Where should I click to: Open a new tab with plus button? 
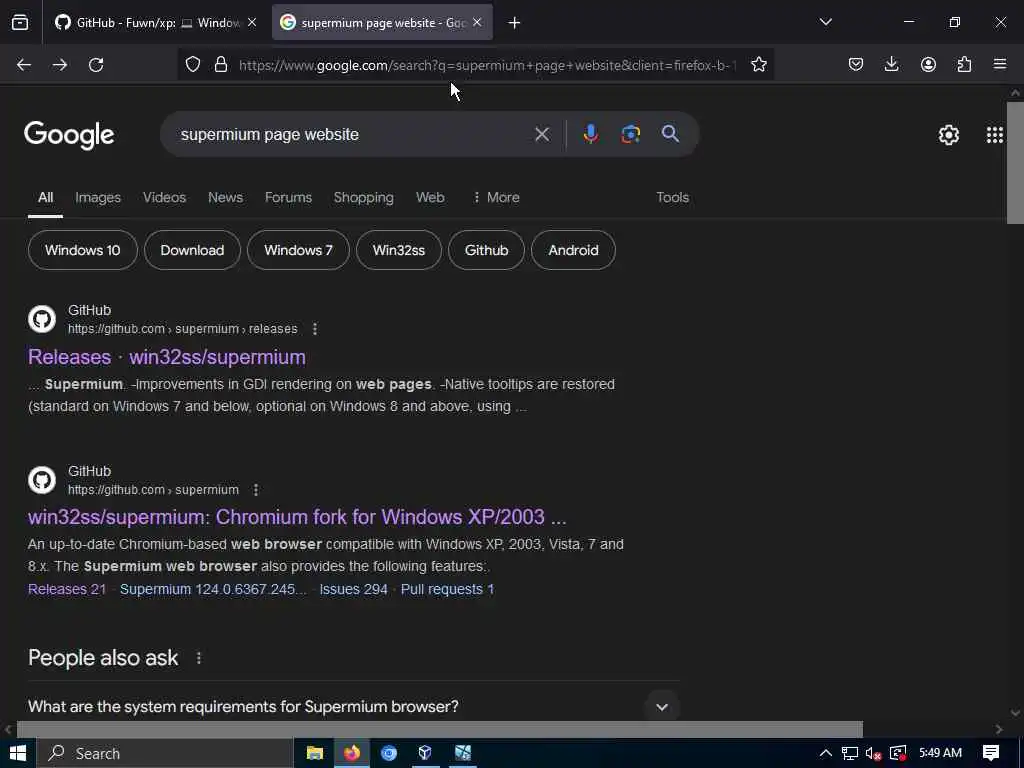[514, 23]
